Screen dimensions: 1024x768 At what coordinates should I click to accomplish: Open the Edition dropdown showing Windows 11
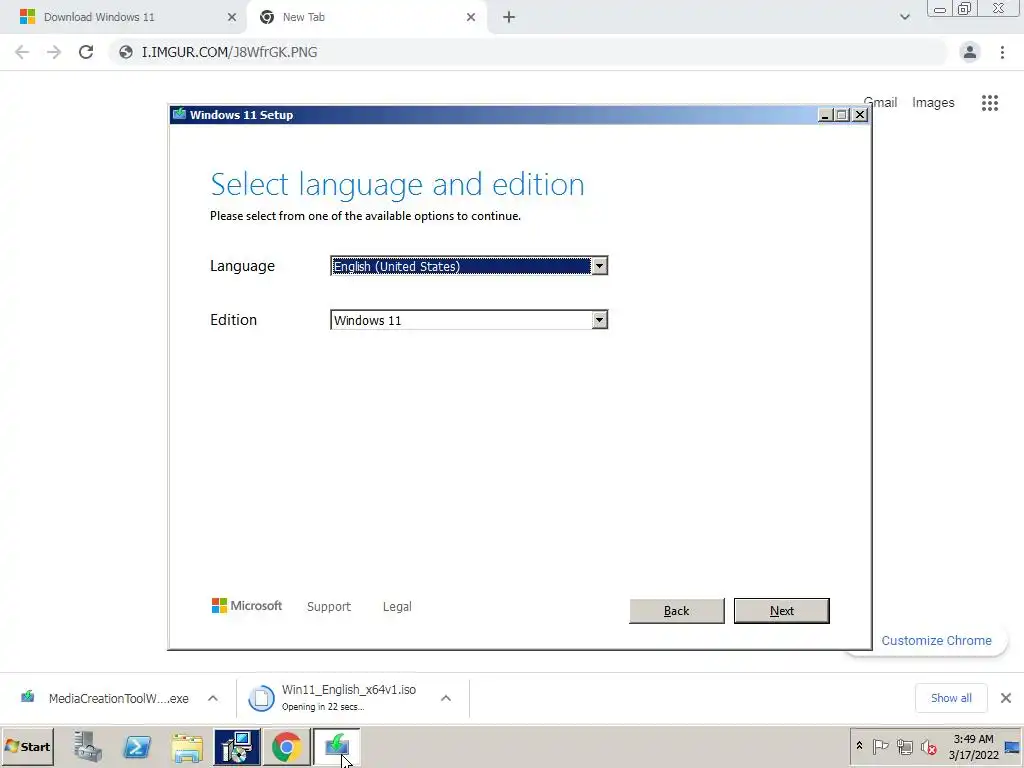(469, 320)
